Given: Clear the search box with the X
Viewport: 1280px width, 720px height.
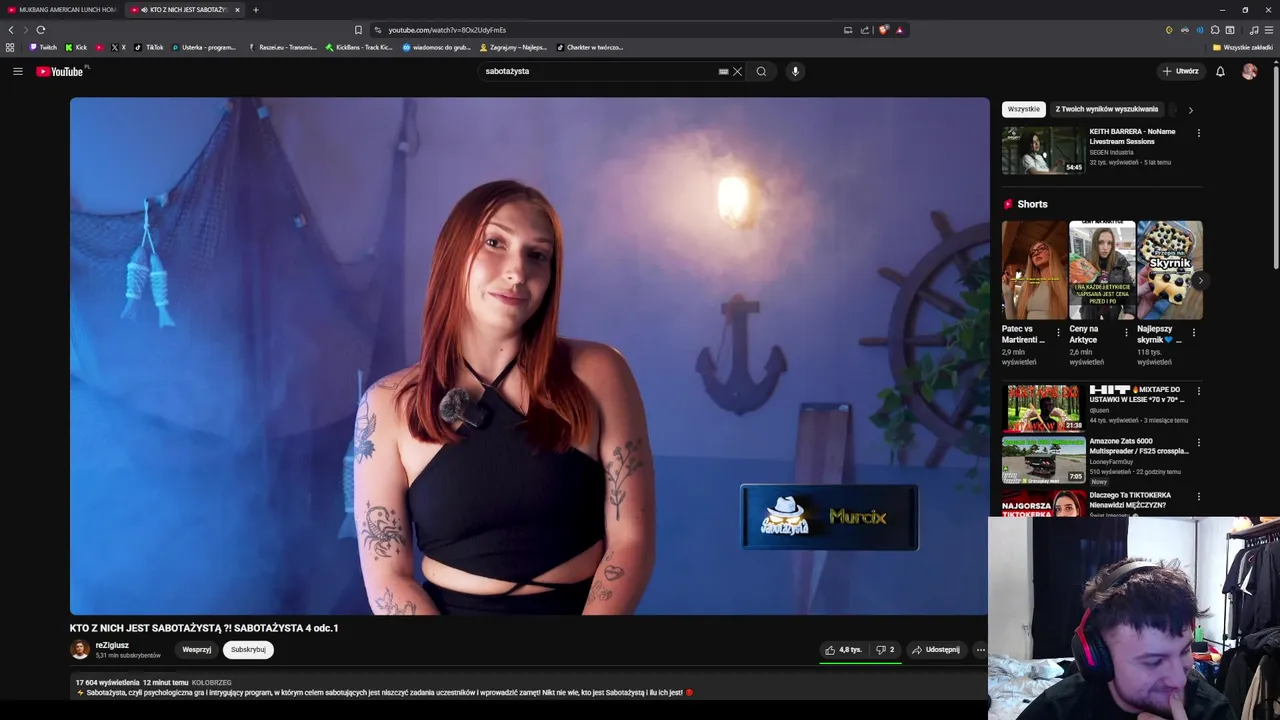Looking at the screenshot, I should [737, 71].
